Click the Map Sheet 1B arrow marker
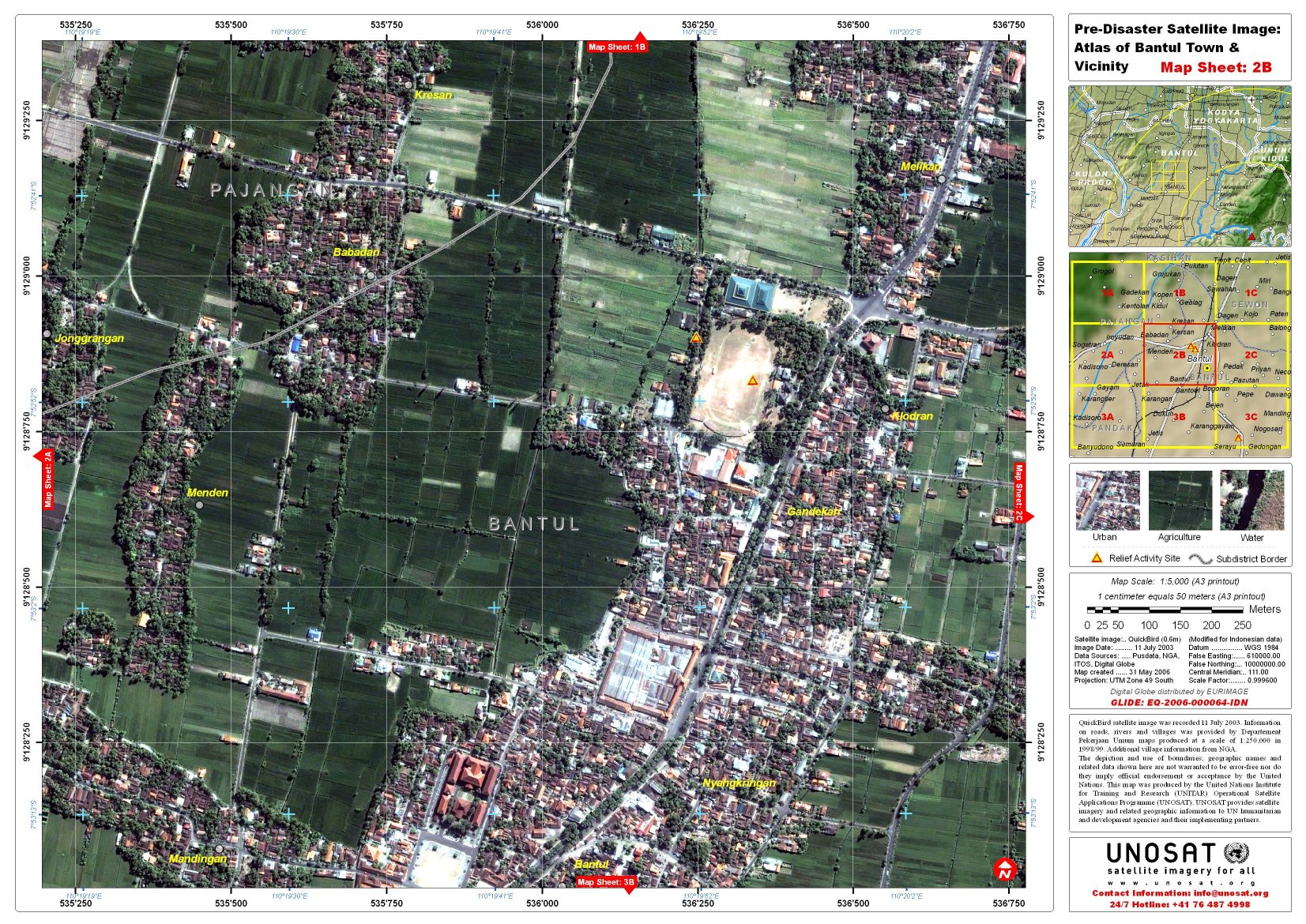 (618, 45)
